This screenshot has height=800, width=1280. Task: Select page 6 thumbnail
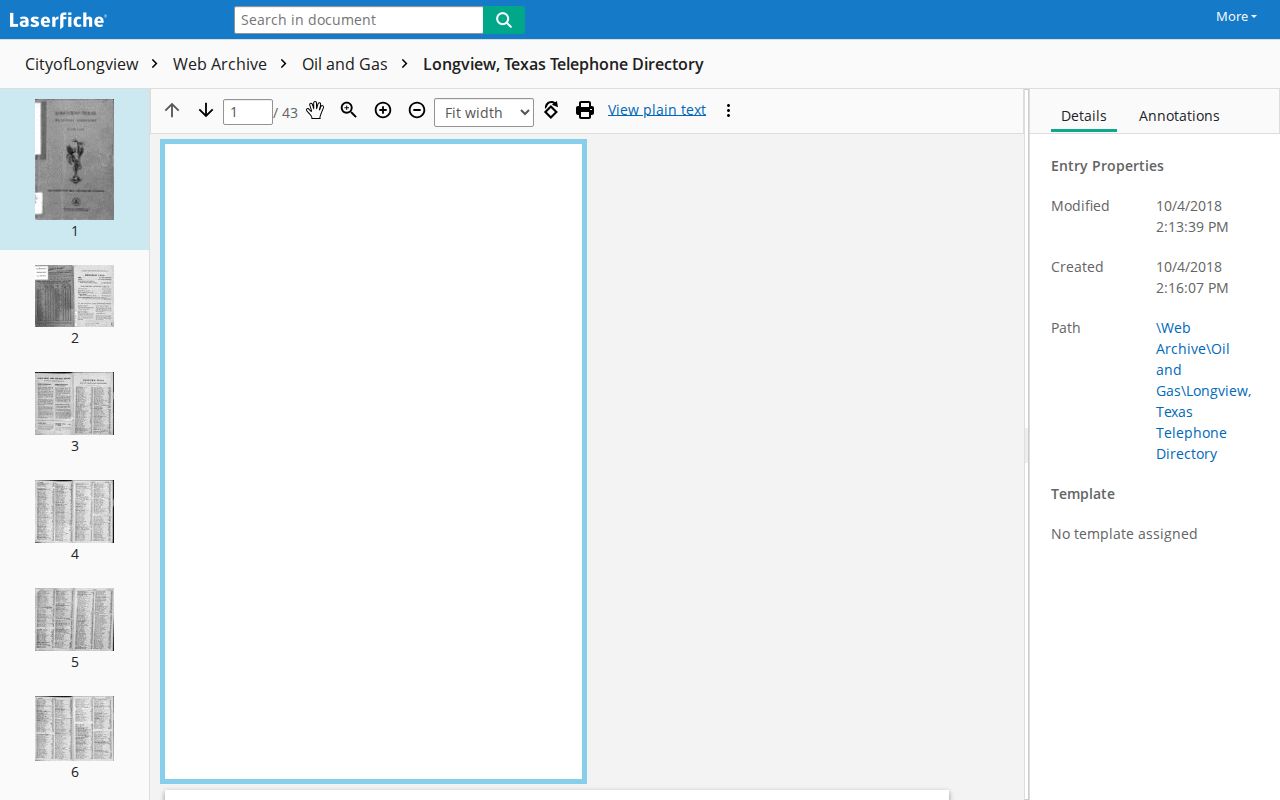click(x=74, y=729)
